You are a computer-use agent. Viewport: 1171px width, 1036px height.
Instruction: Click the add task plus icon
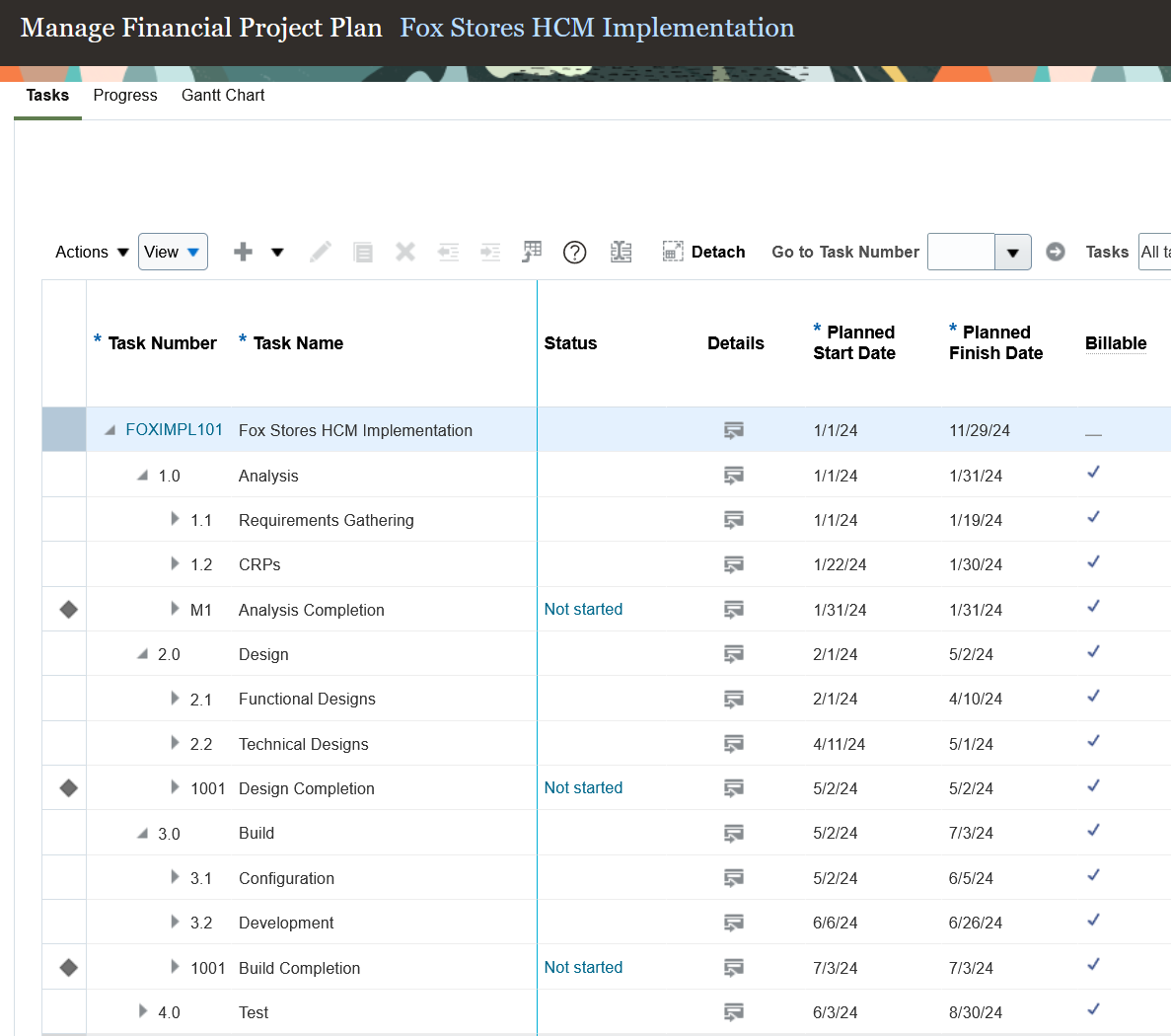[243, 252]
